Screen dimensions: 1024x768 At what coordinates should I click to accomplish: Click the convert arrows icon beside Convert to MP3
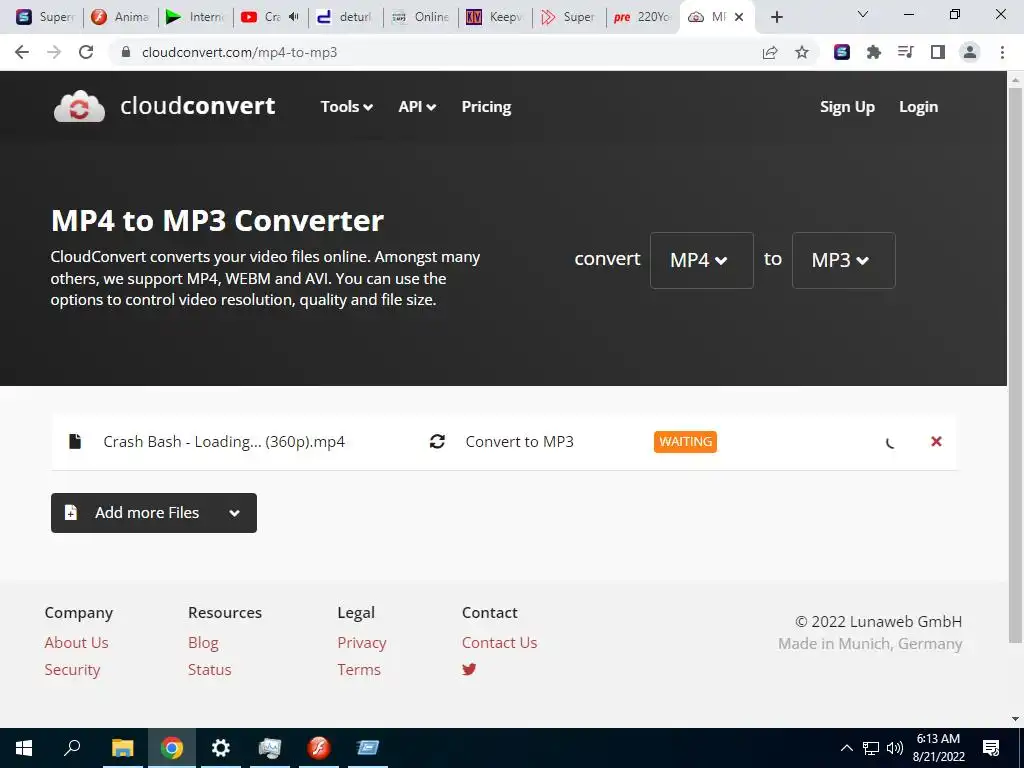(438, 441)
